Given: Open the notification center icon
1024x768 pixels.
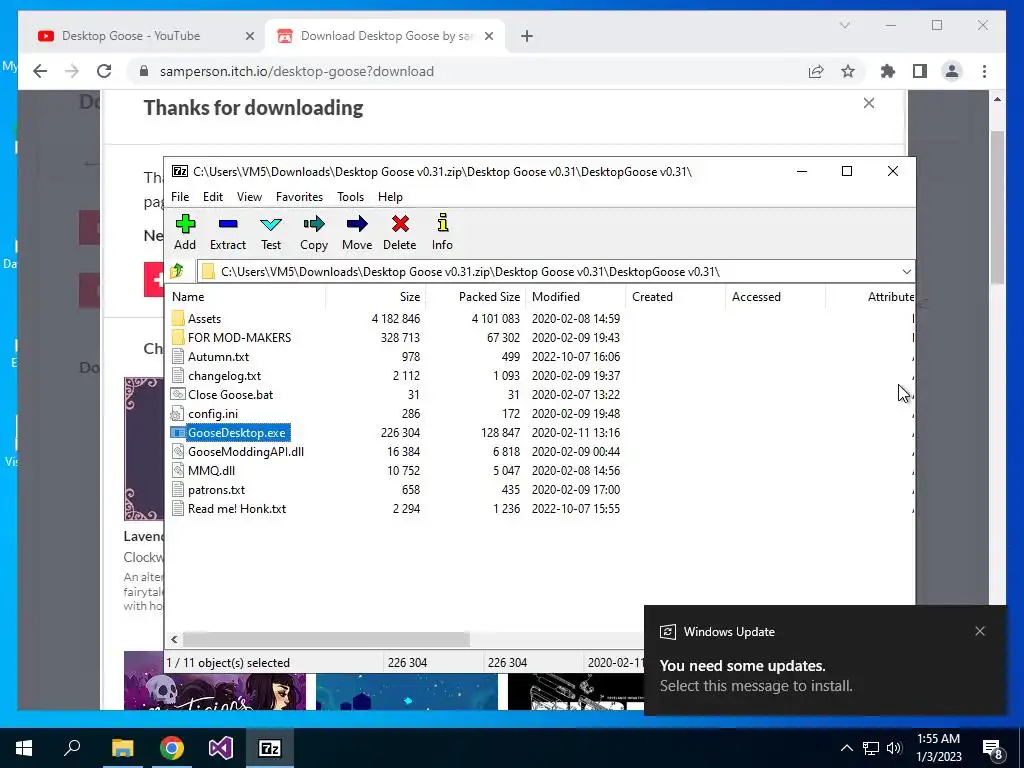Looking at the screenshot, I should (993, 748).
